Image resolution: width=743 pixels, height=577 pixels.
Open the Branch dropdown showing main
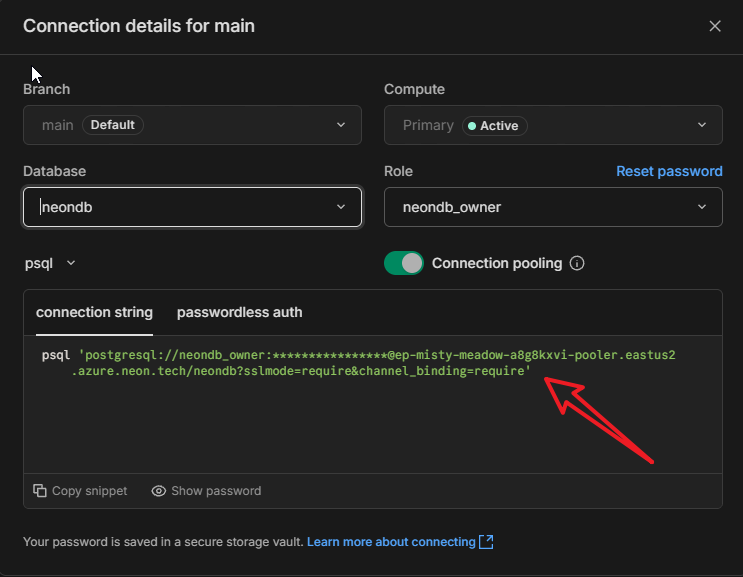pyautogui.click(x=192, y=125)
